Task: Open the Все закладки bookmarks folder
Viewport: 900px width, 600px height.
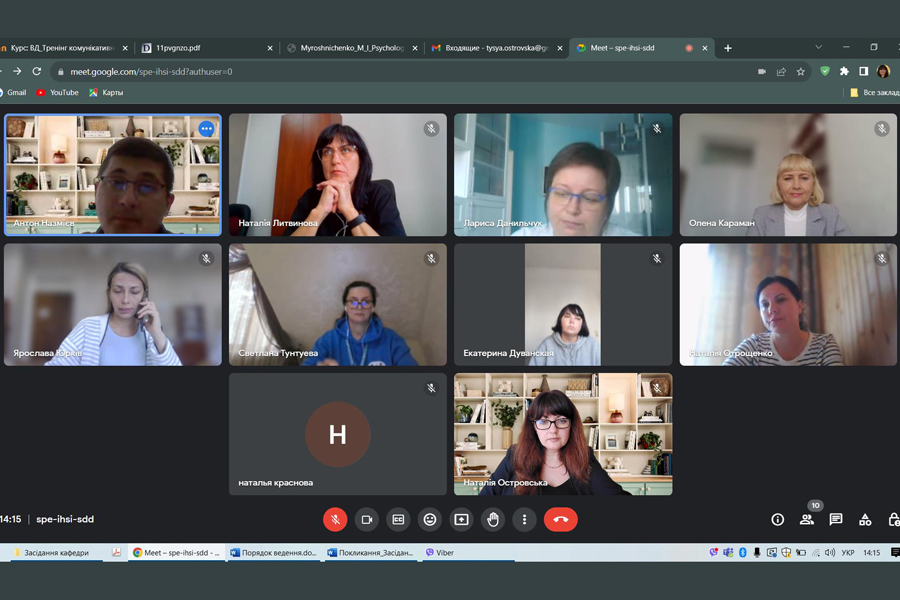Action: click(x=874, y=92)
